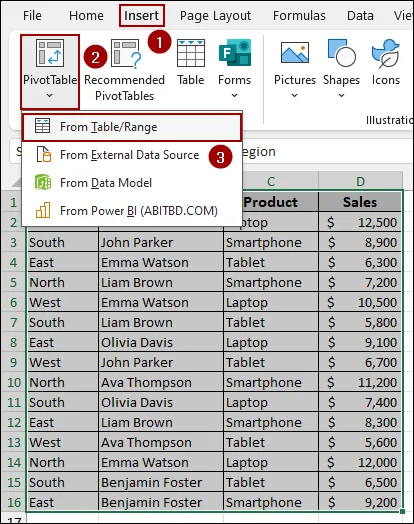Select row 10 header
The image size is (414, 524).
point(14,382)
